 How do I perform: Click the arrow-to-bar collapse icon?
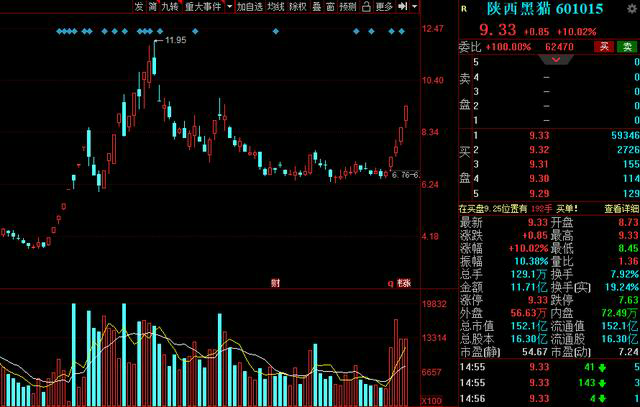(x=402, y=6)
